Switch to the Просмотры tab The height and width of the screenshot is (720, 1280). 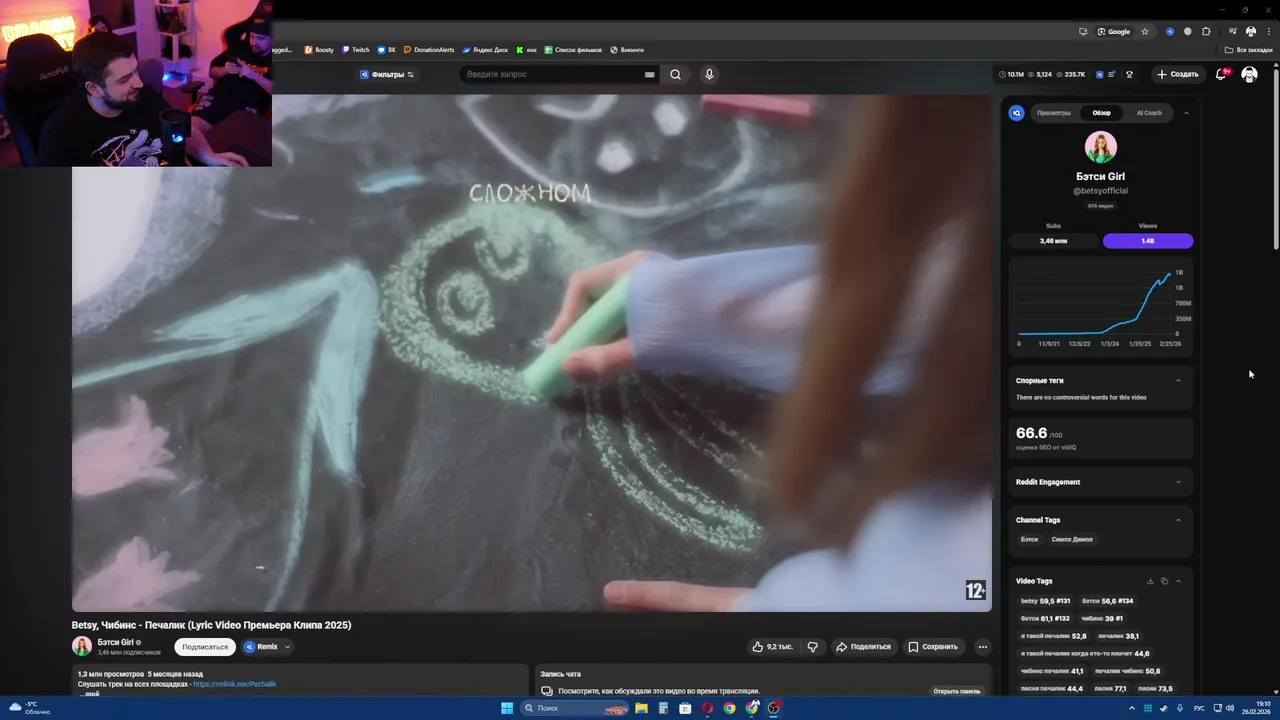pos(1054,113)
